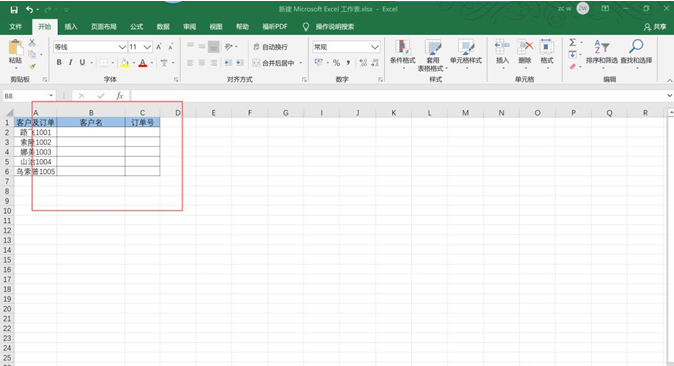Switch to the Formulas (公式) tab
The width and height of the screenshot is (674, 366).
[x=136, y=27]
